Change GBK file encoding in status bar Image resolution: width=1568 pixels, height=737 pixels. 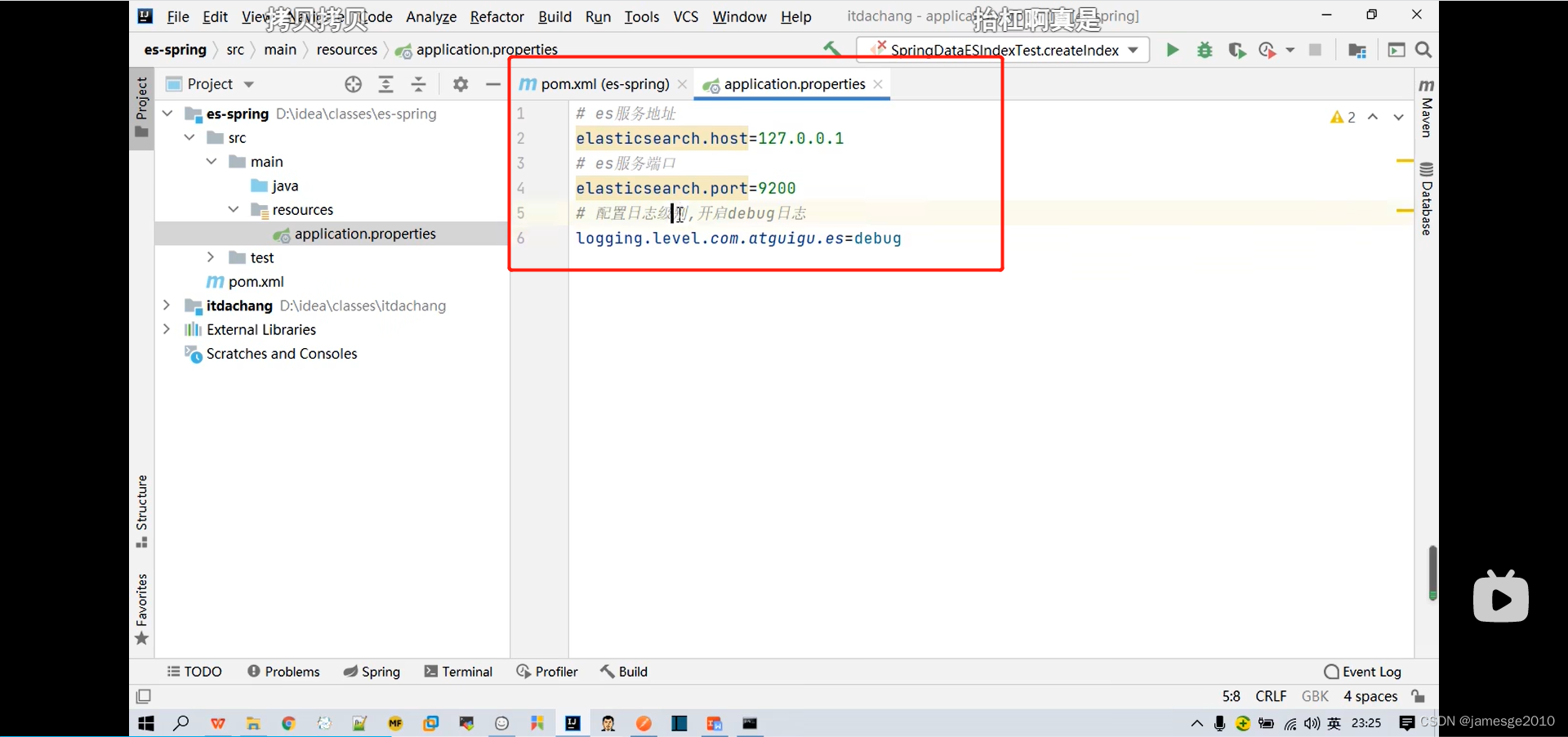pos(1315,696)
